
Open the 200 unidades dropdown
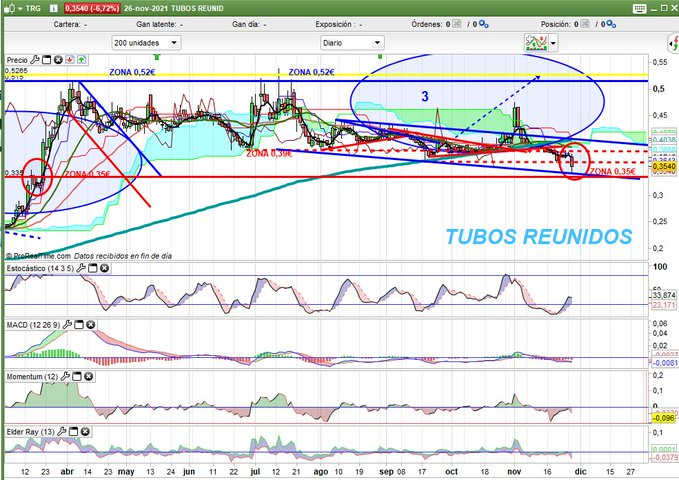[146, 43]
